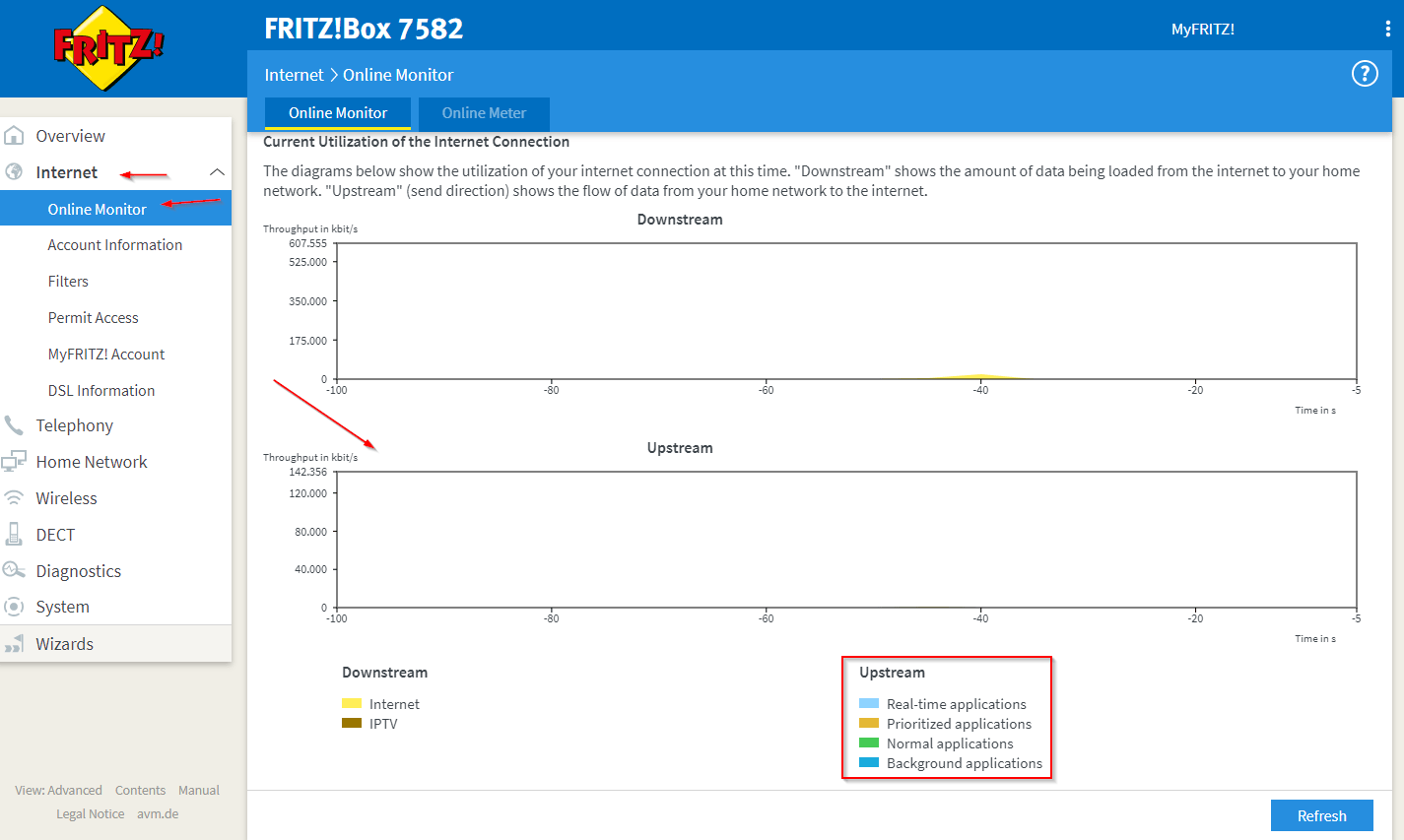Click the Online Monitor breadcrumb text
The image size is (1404, 840).
point(398,75)
